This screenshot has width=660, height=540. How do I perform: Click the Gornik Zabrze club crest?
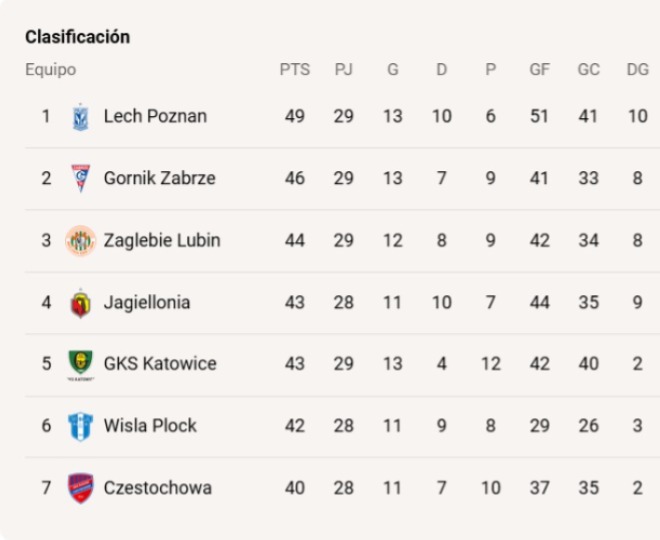tap(80, 178)
